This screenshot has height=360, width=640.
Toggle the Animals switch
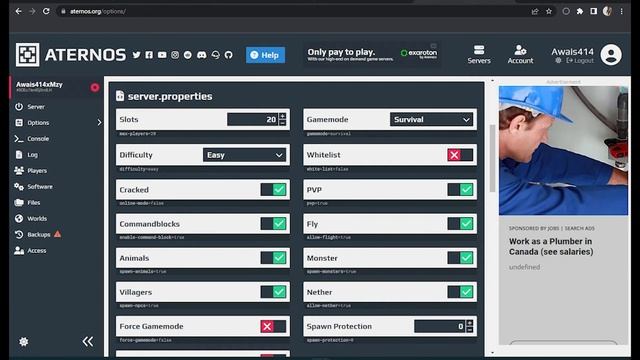pos(273,258)
